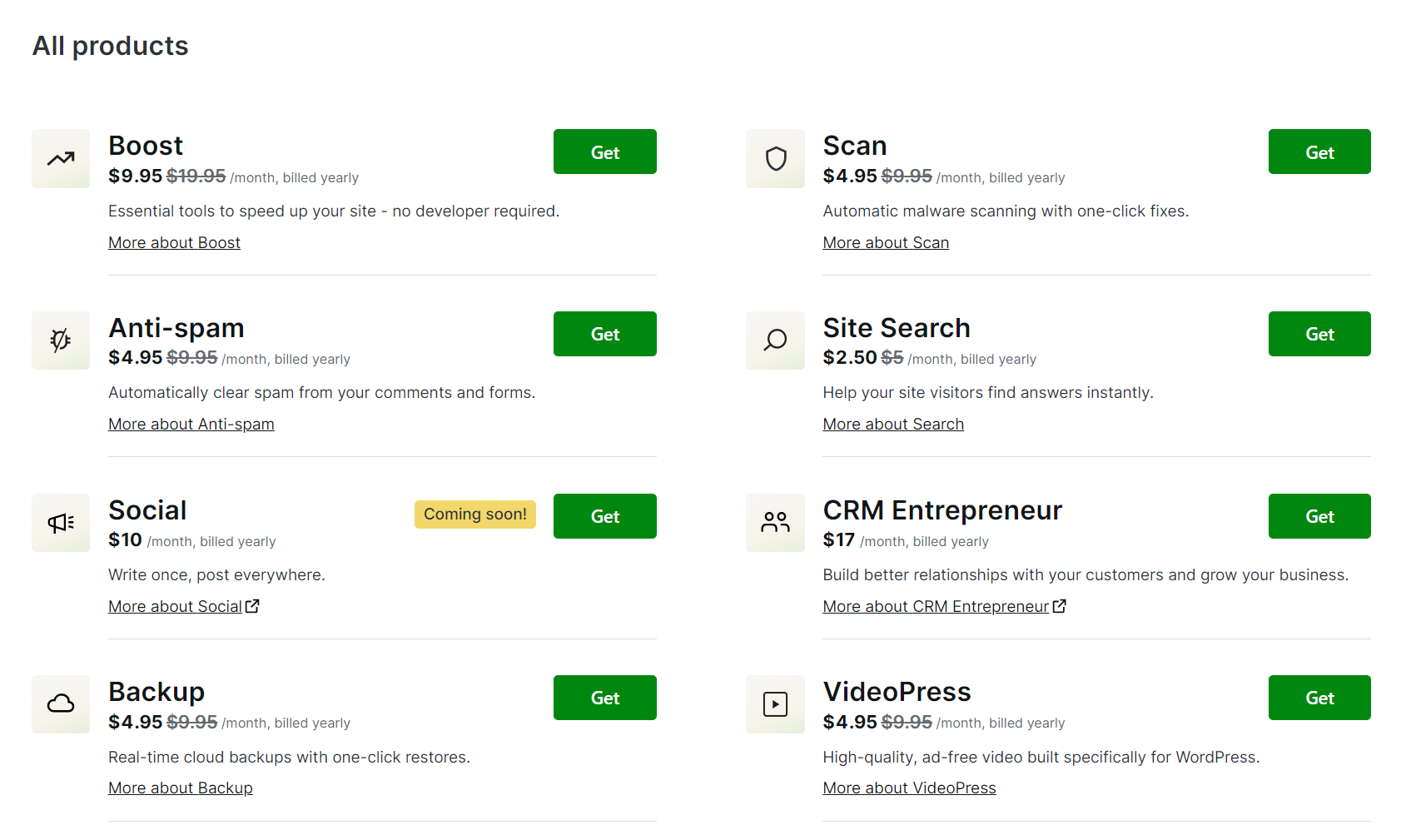
Task: Click "Automatically clear spam from your comments" description
Action: [322, 393]
